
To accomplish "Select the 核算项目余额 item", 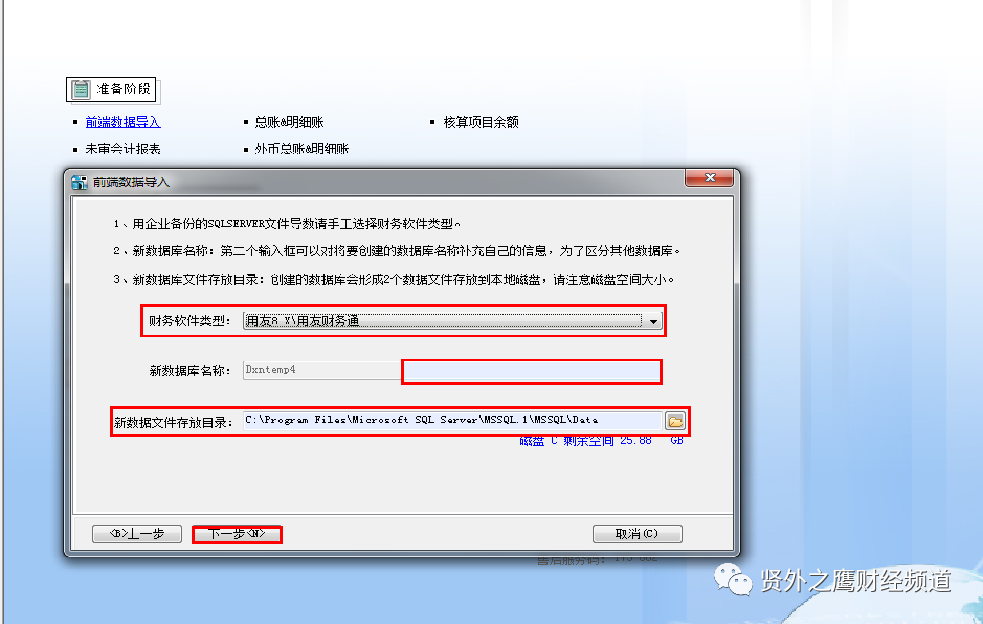I will pyautogui.click(x=481, y=122).
